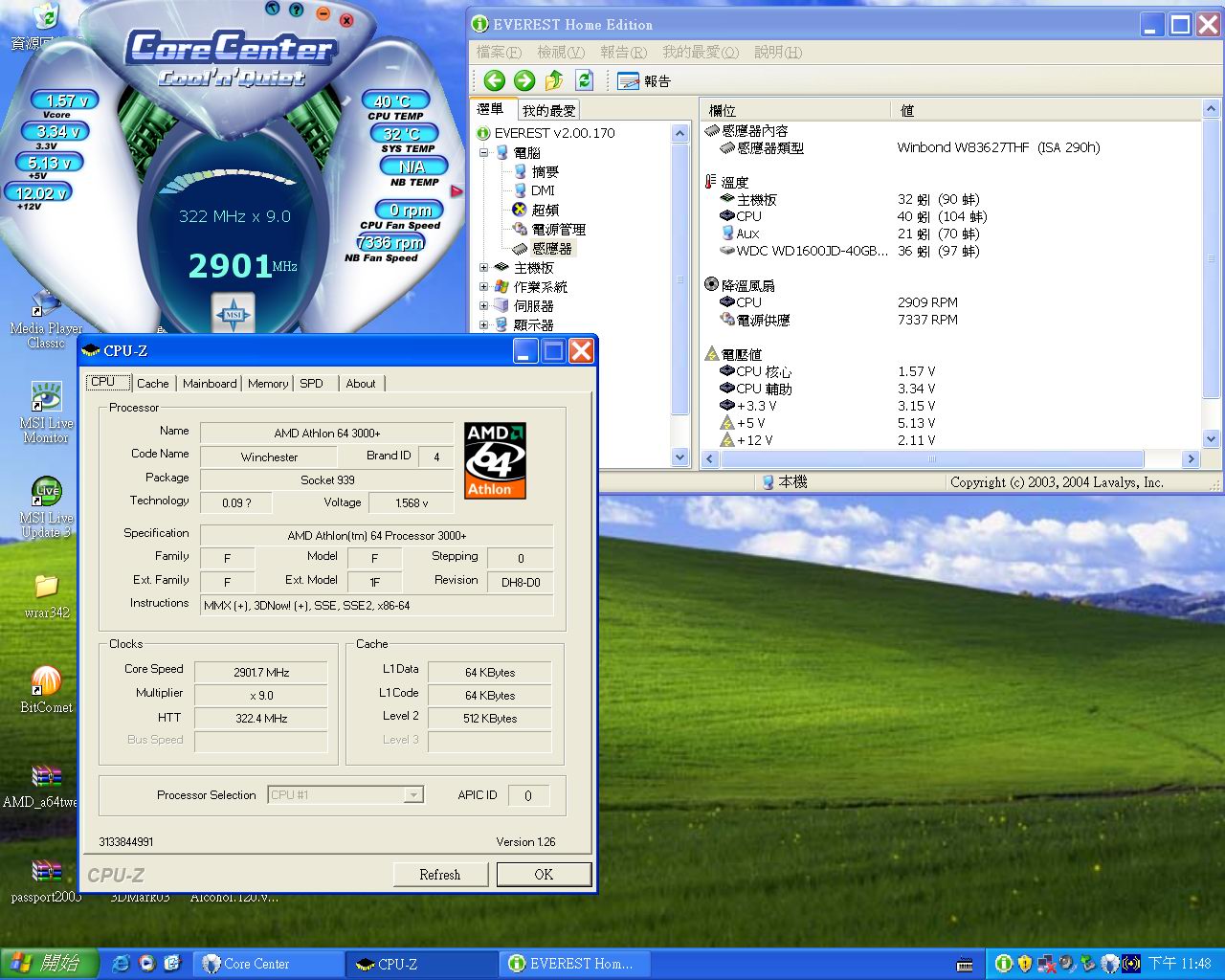
Task: Open the MSI Live Monitor desktop icon
Action: coord(46,413)
